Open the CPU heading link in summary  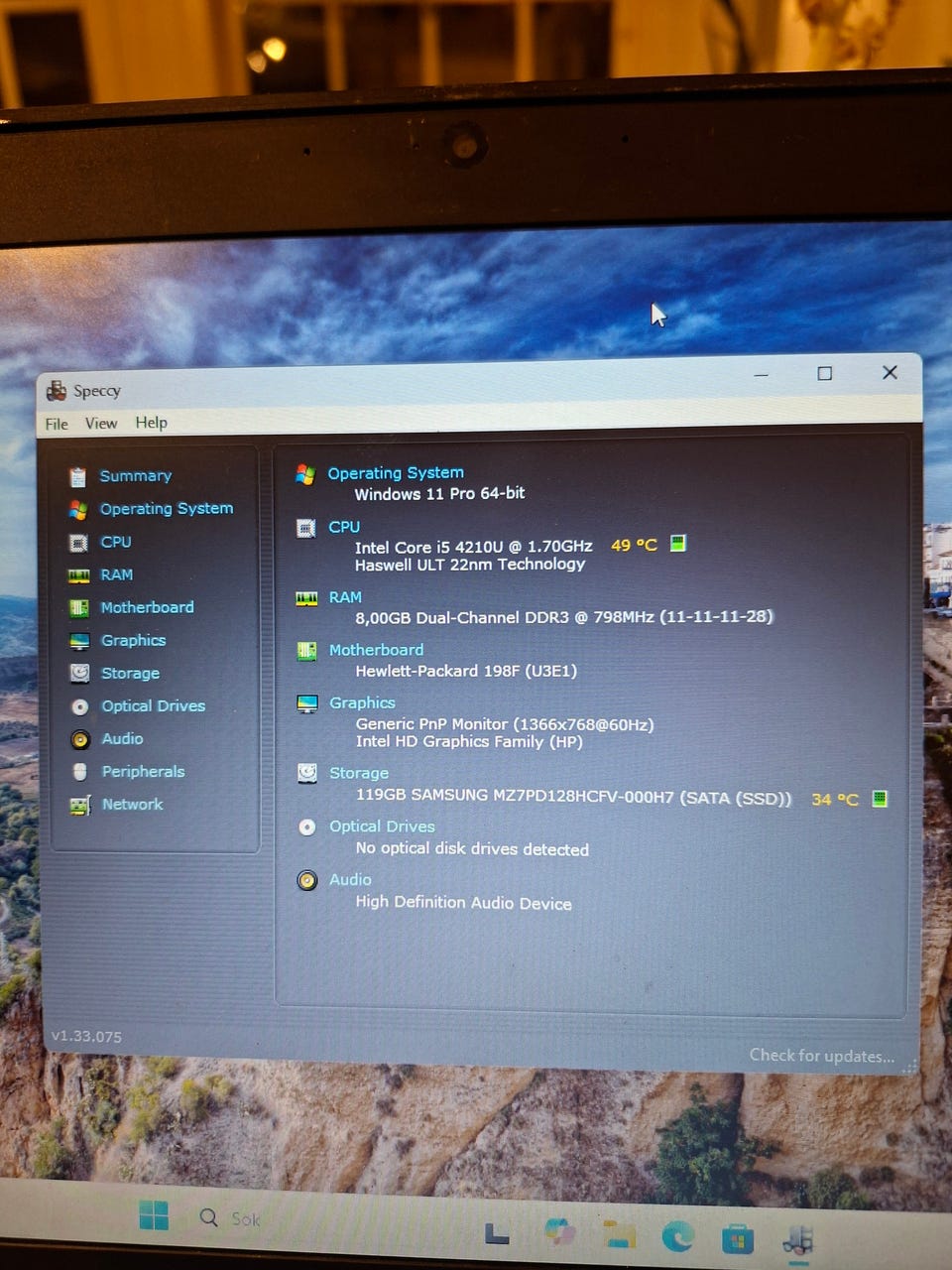344,527
